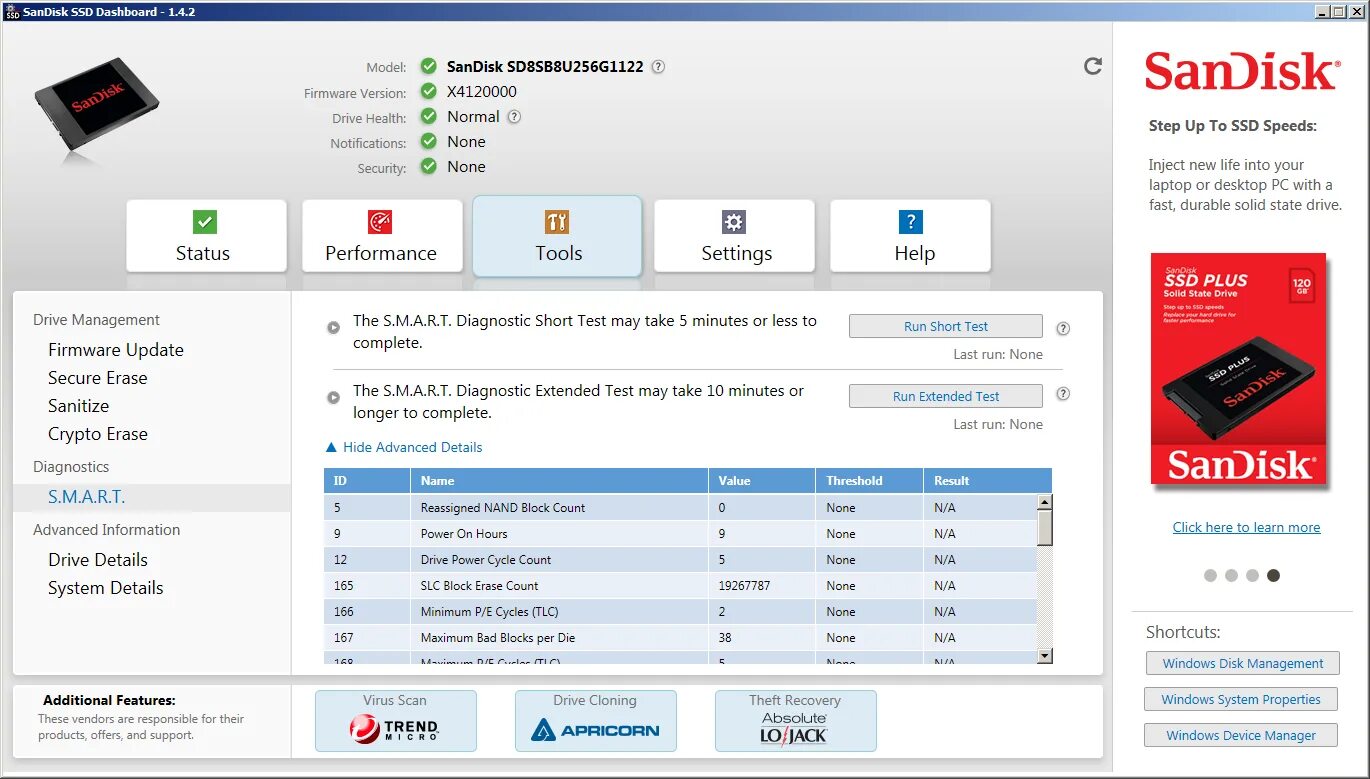The image size is (1370, 779).
Task: Click the value 19267787 in the table
Action: point(744,586)
